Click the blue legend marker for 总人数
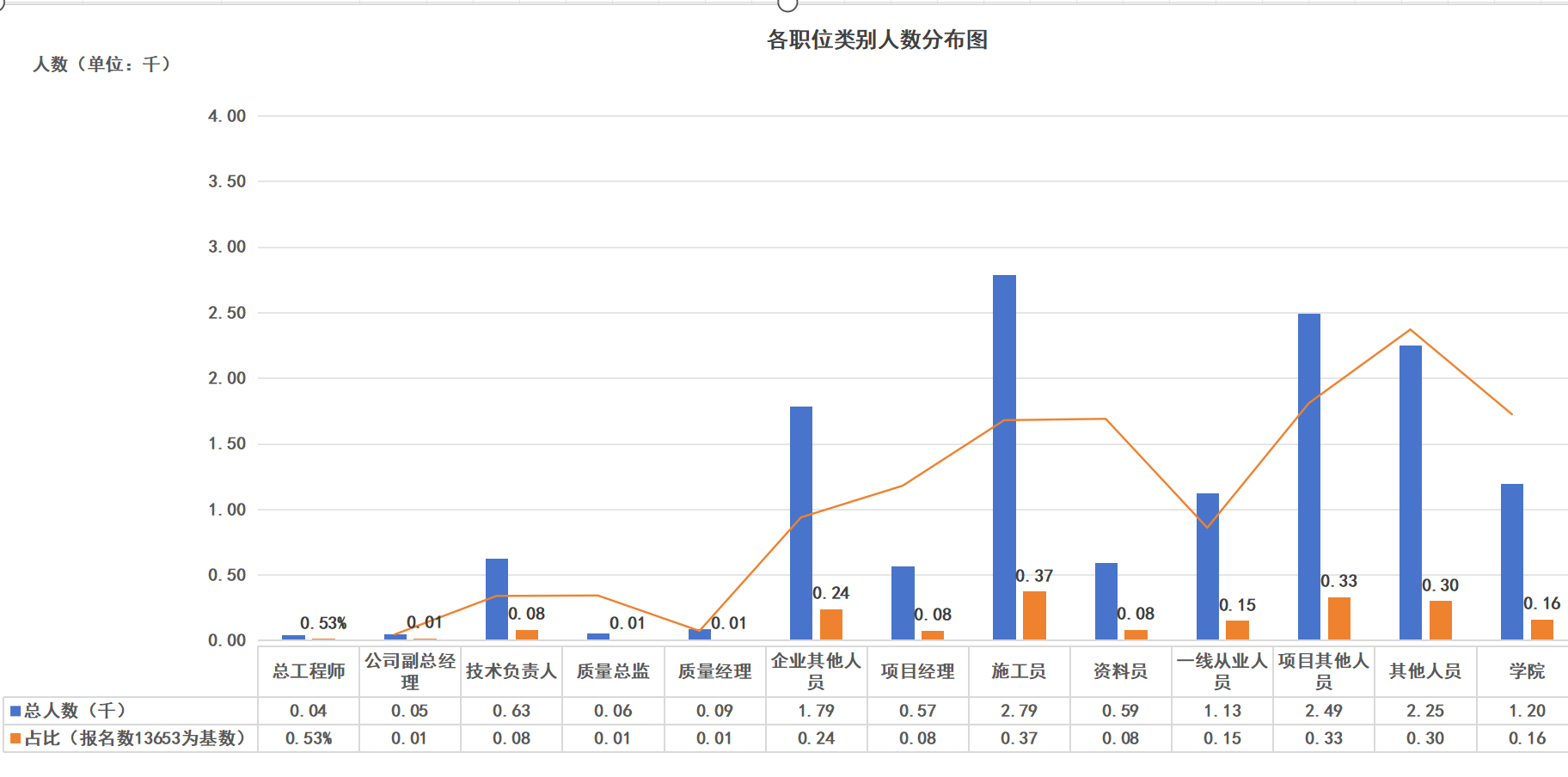 [x=15, y=711]
